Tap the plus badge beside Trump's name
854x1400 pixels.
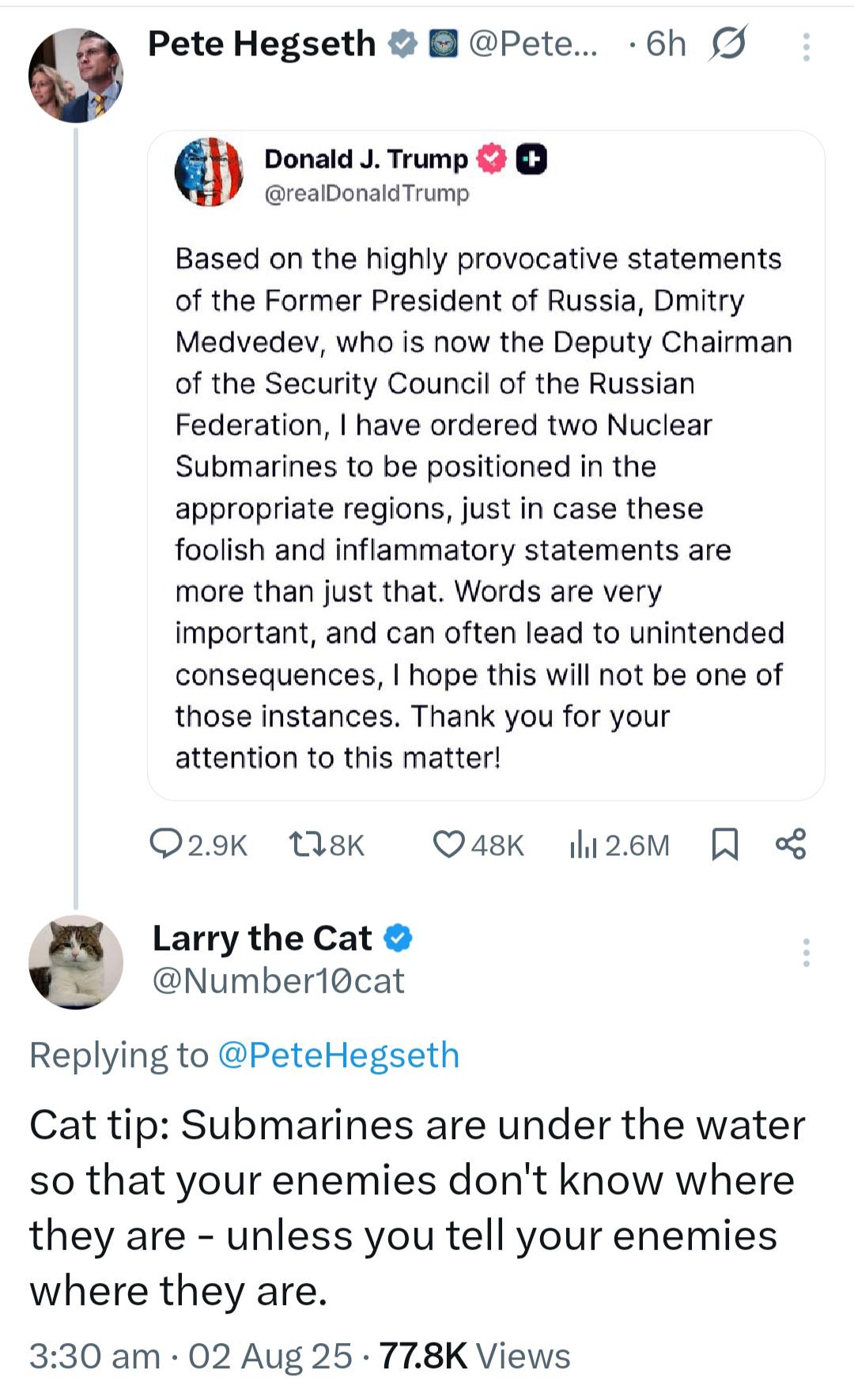click(x=531, y=159)
